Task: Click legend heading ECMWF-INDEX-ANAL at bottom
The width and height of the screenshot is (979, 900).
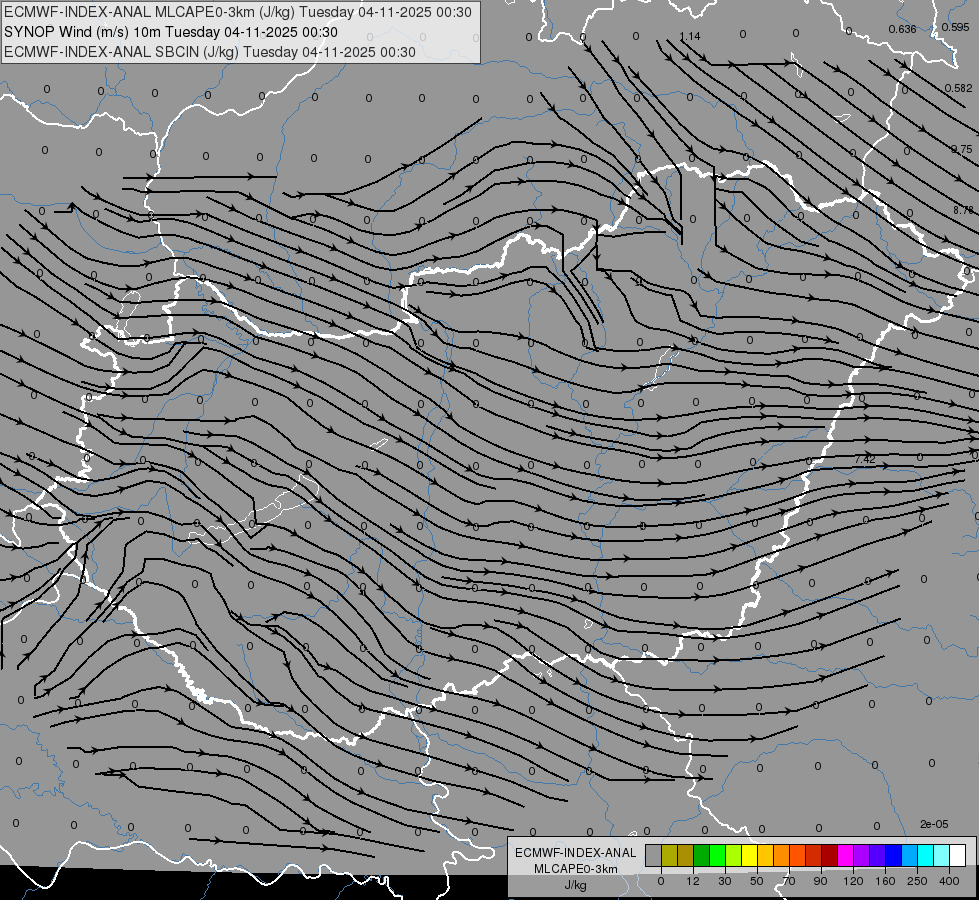Action: tap(576, 853)
